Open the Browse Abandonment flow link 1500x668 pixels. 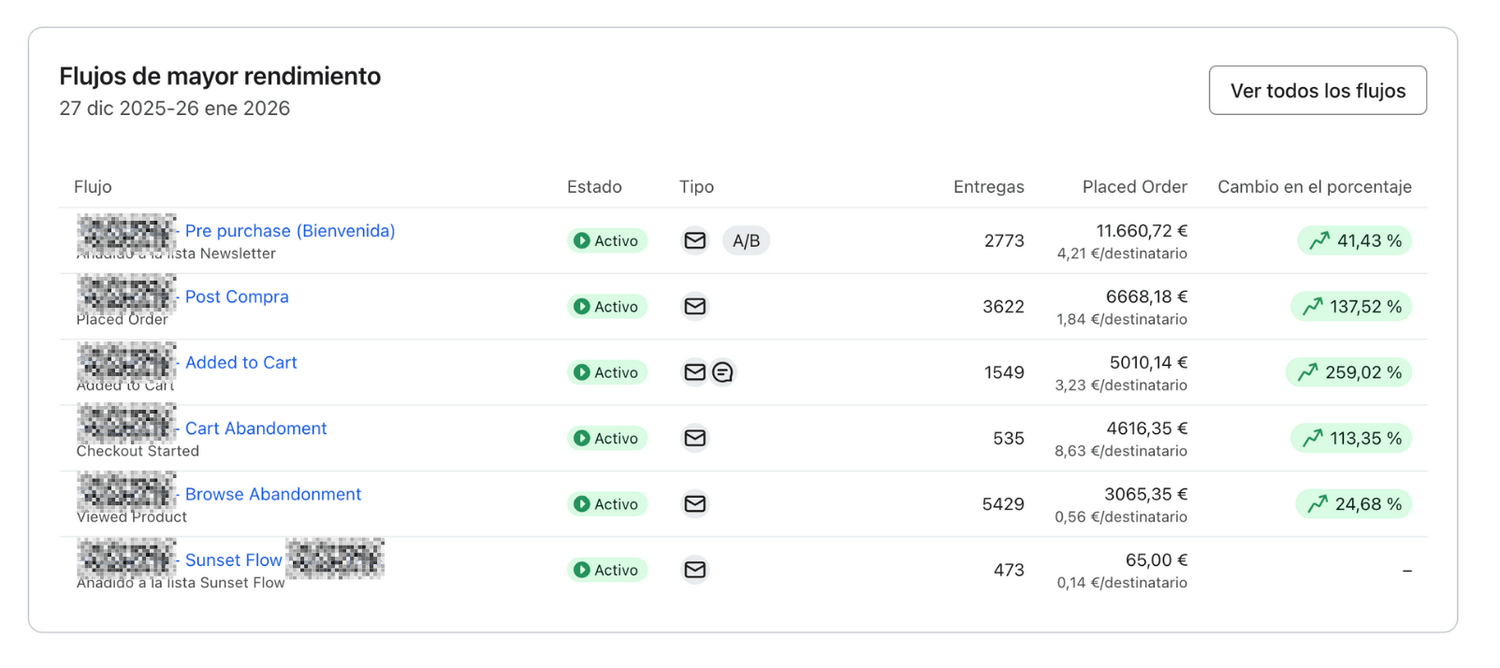(273, 495)
